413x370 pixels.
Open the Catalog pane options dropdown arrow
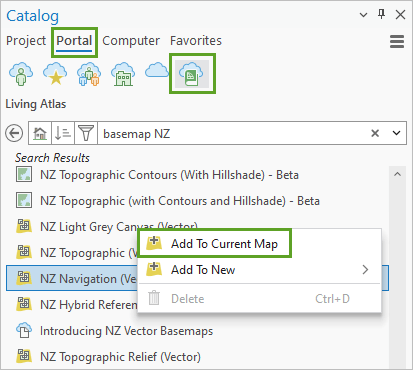(363, 15)
